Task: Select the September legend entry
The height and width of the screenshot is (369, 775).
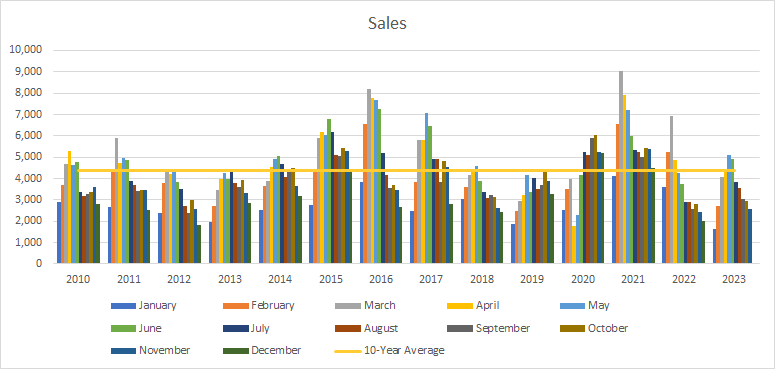Action: 489,328
